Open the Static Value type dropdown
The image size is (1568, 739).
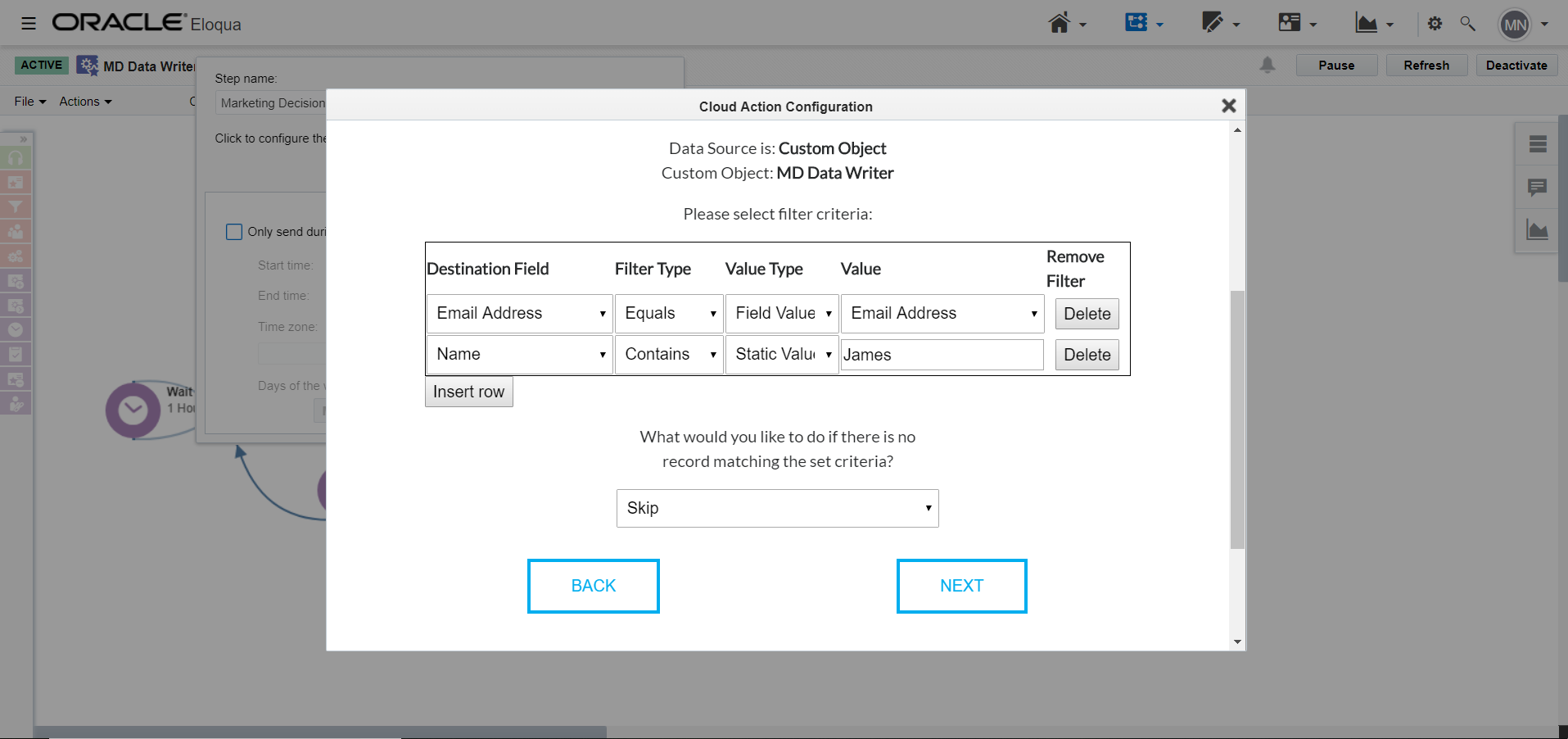coord(782,355)
